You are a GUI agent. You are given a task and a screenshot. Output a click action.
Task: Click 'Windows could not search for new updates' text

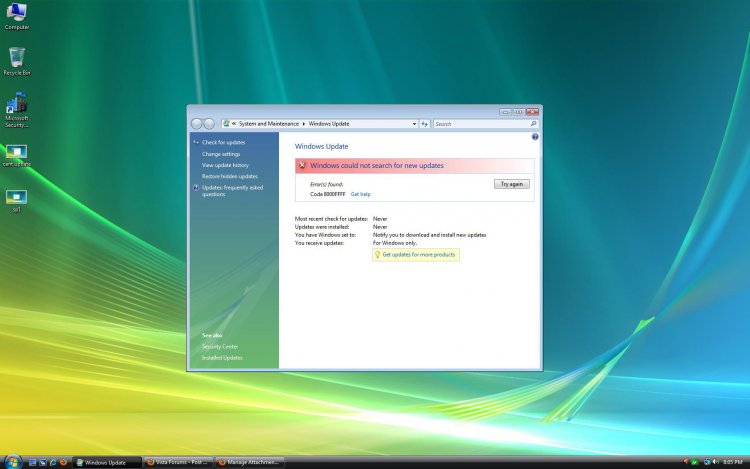pos(377,165)
